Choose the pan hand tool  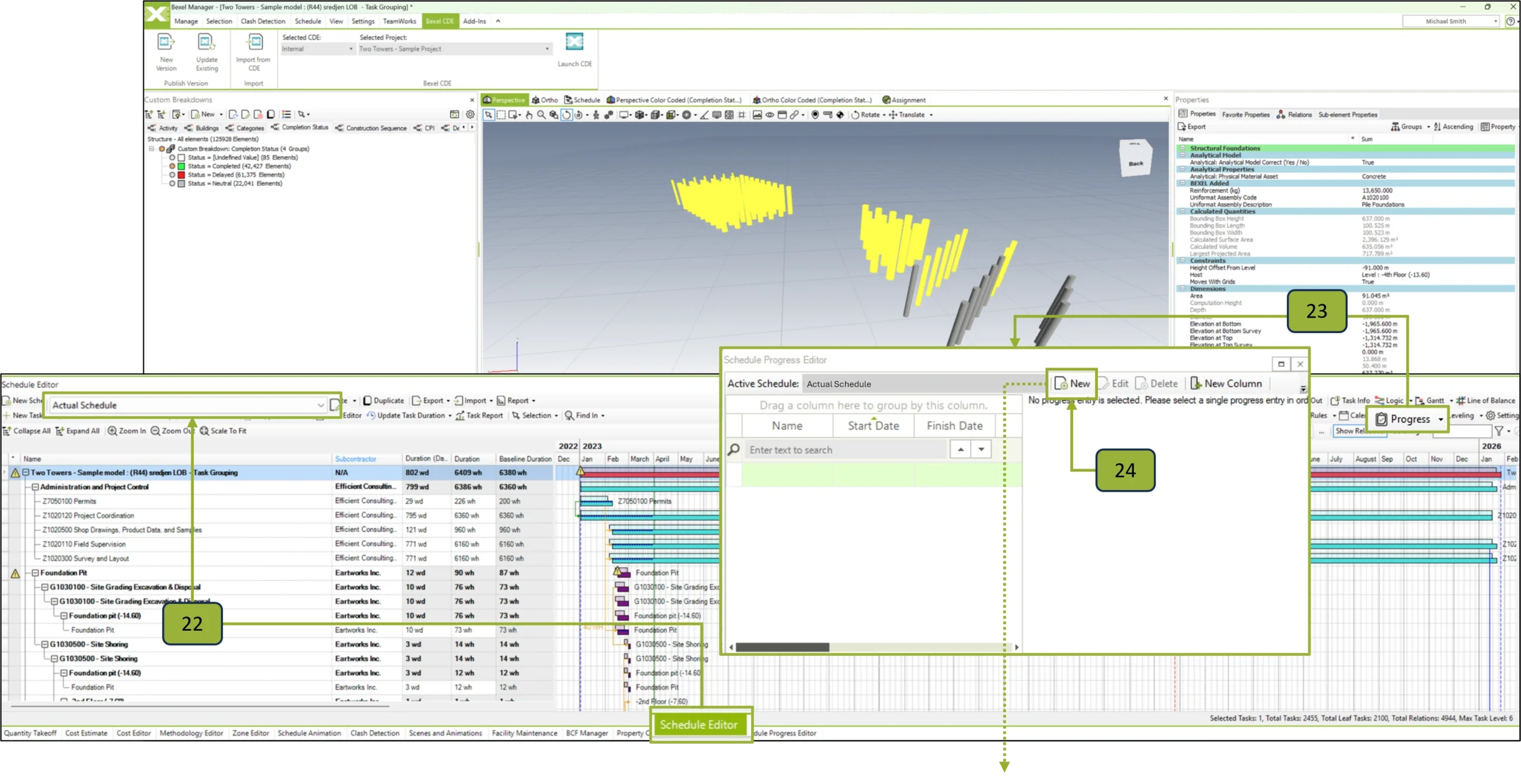[529, 115]
